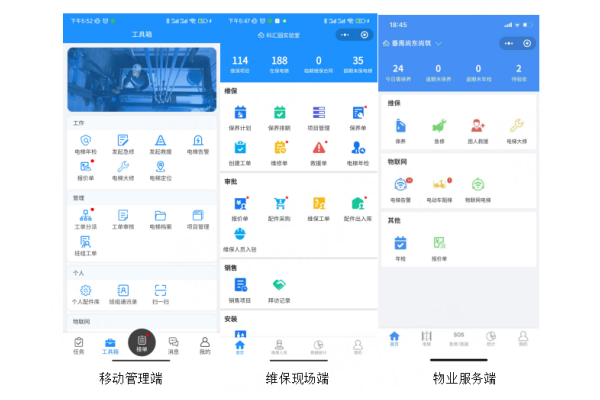Open the 配件采购 cart icon
Image resolution: width=600 pixels, height=400 pixels.
[x=280, y=204]
